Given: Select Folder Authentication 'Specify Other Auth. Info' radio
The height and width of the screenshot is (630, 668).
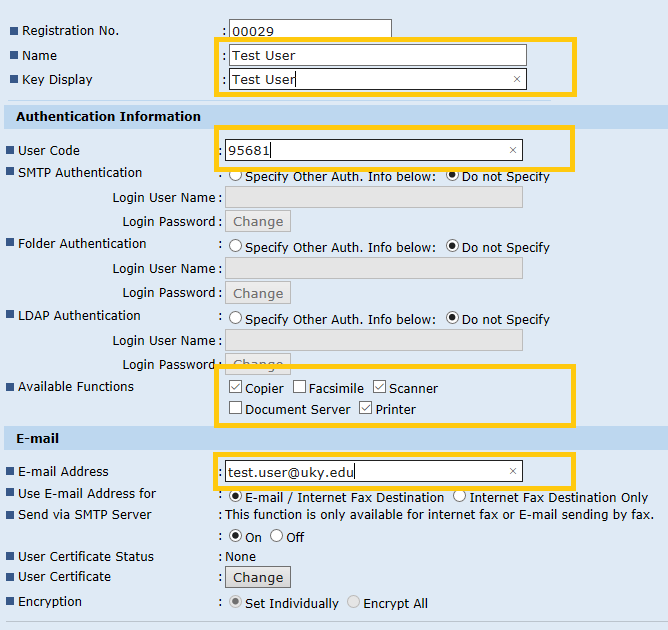Looking at the screenshot, I should (235, 246).
